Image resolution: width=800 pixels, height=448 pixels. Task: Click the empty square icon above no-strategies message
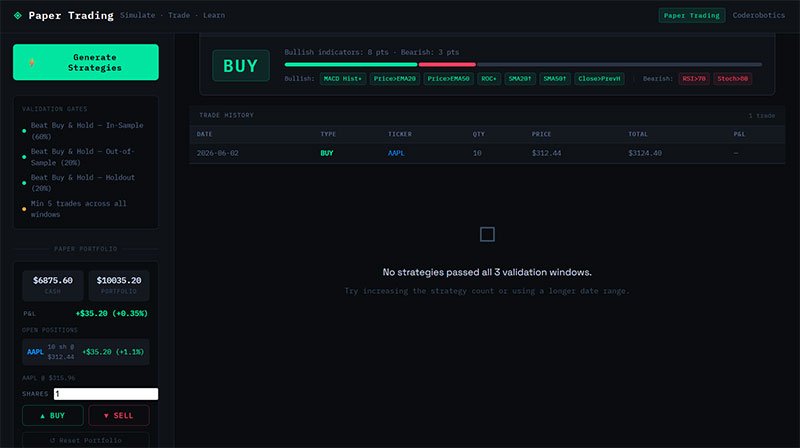pos(487,234)
